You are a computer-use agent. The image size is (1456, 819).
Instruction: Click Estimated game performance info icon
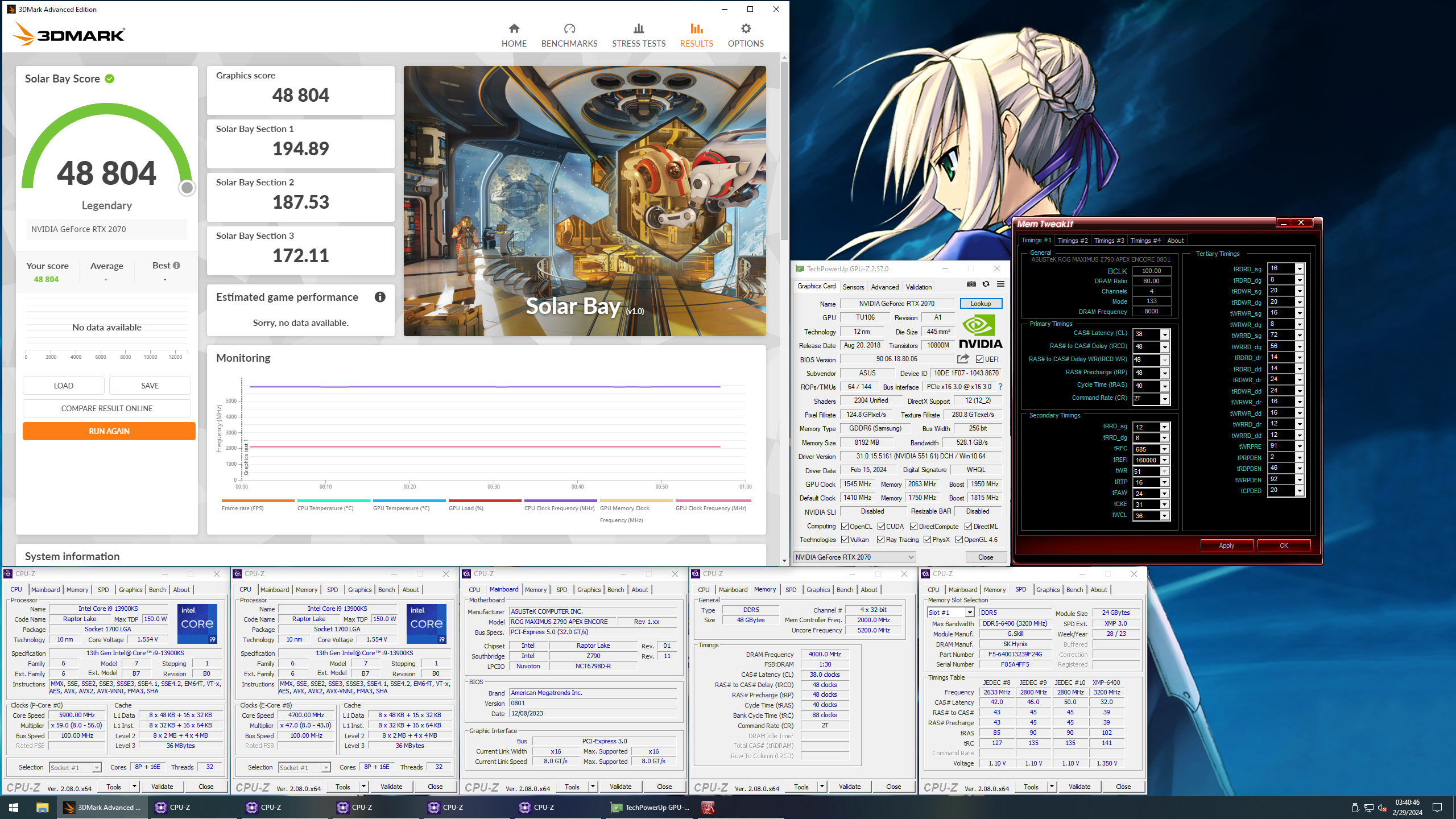380,297
